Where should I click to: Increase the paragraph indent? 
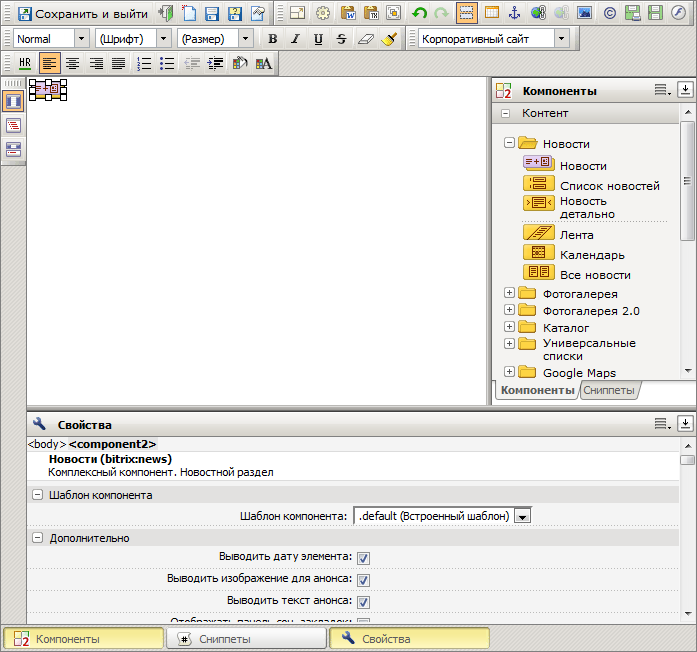tap(216, 64)
